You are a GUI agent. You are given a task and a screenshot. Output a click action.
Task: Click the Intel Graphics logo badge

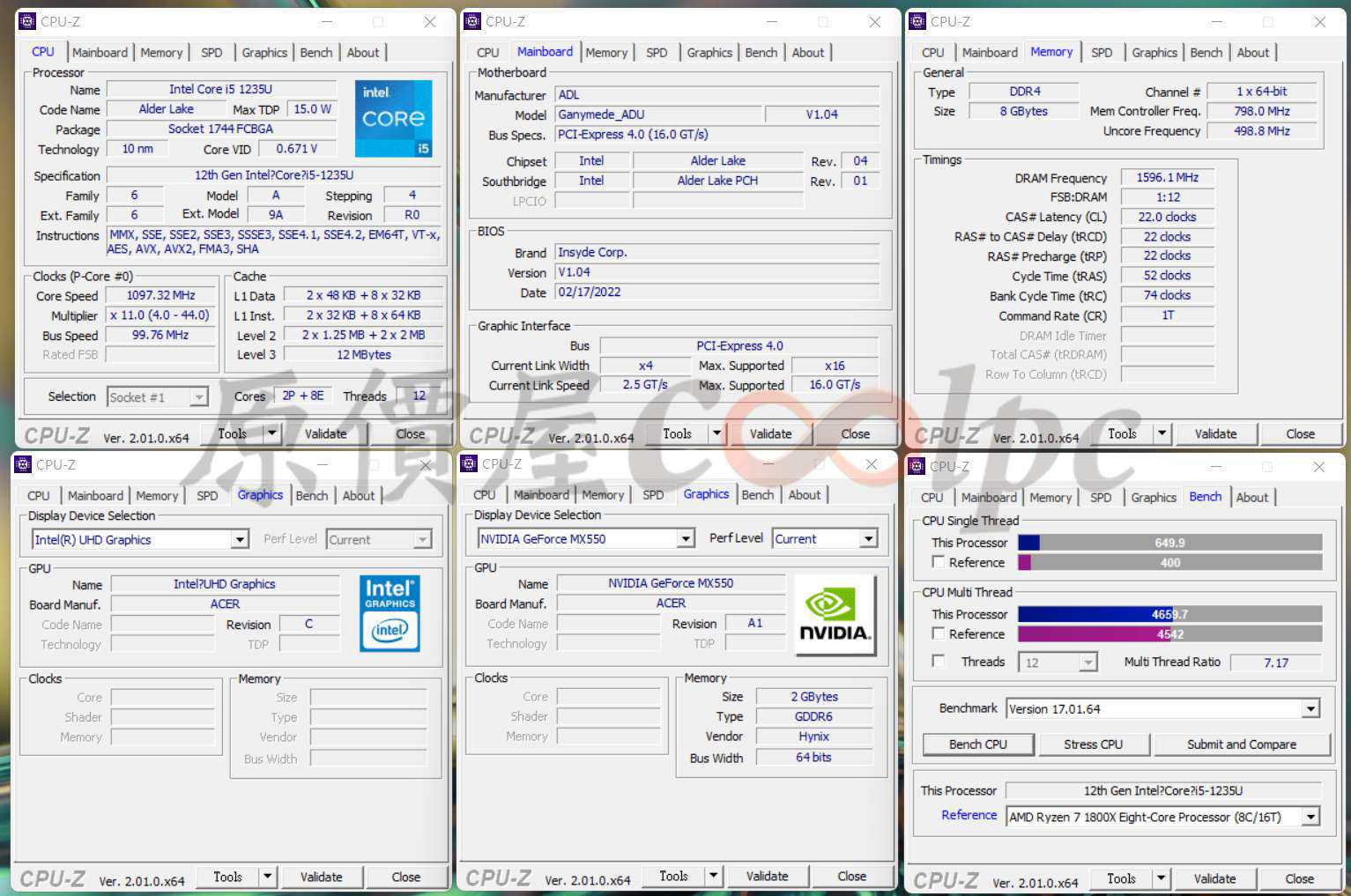[390, 613]
